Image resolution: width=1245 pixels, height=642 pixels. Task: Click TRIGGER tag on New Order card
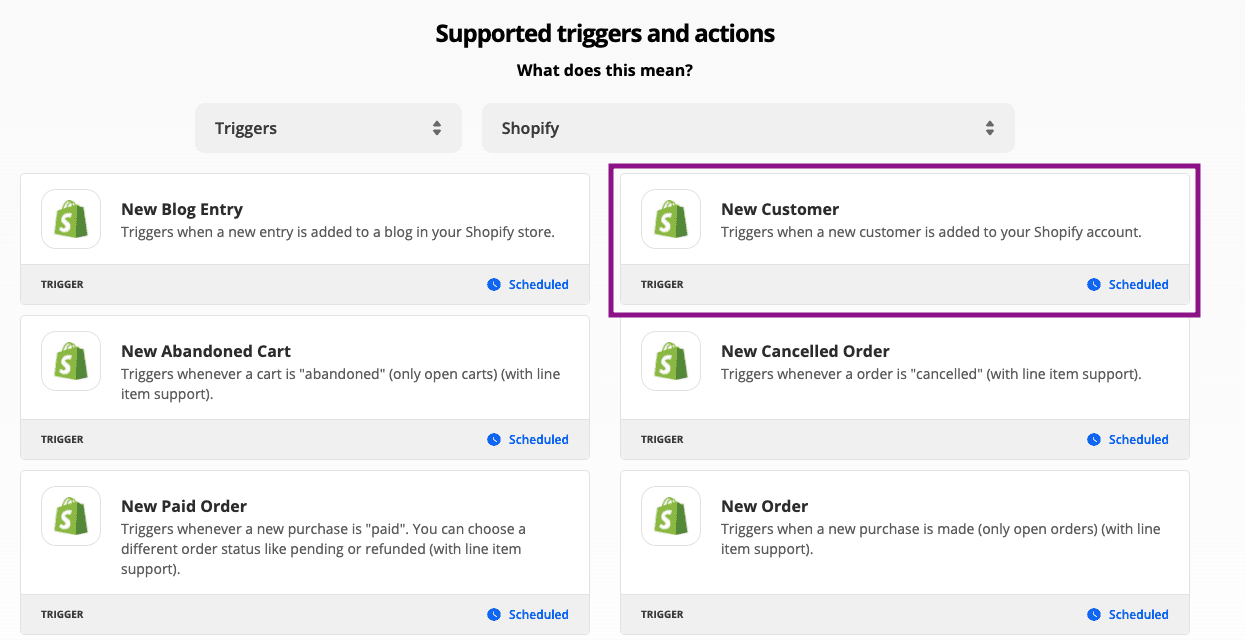tap(662, 615)
